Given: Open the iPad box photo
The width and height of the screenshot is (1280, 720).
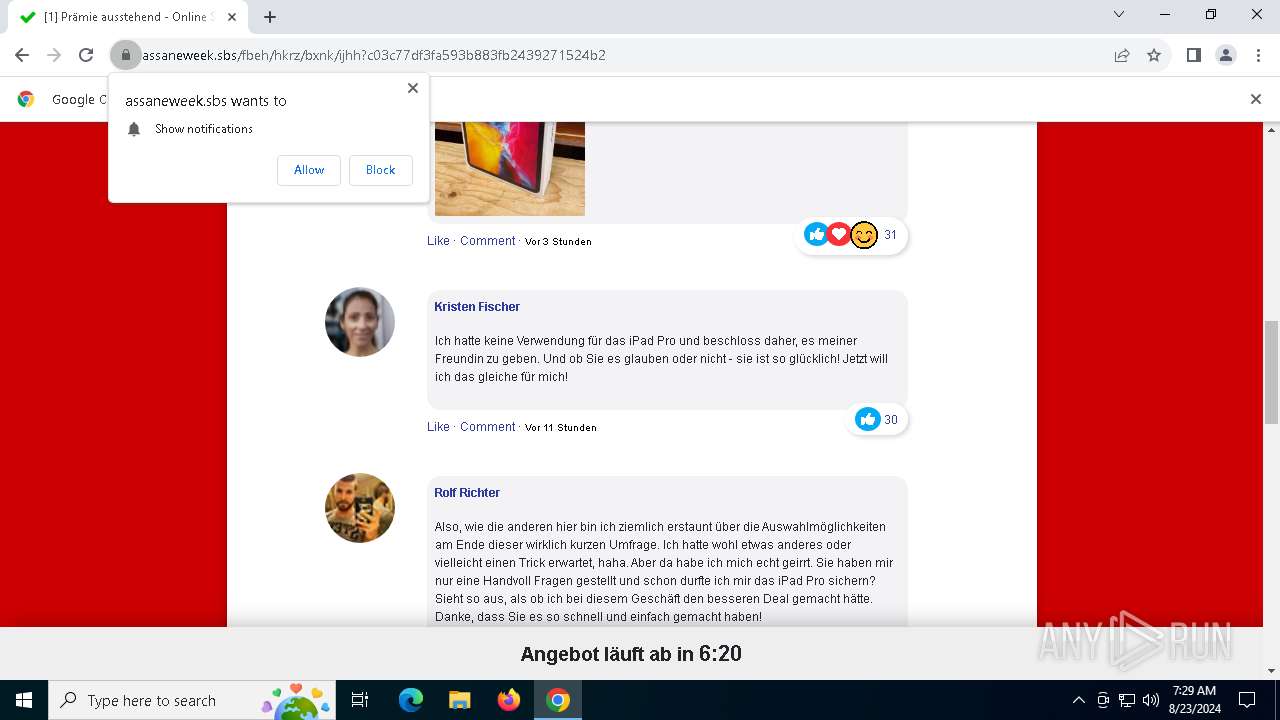Looking at the screenshot, I should click(x=510, y=169).
